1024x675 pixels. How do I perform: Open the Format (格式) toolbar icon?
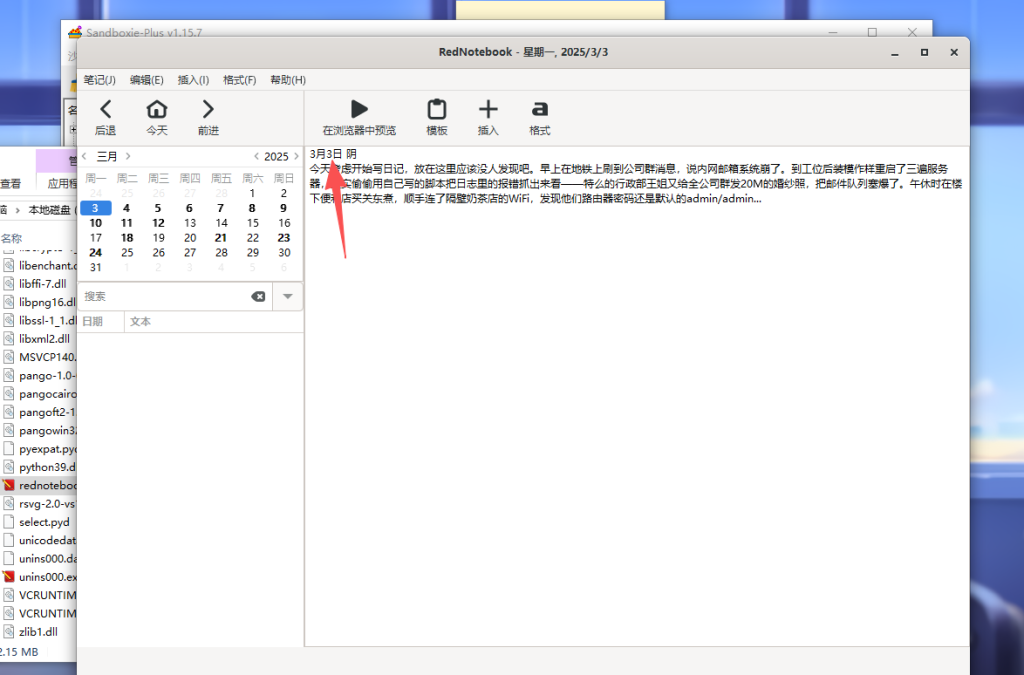(540, 110)
